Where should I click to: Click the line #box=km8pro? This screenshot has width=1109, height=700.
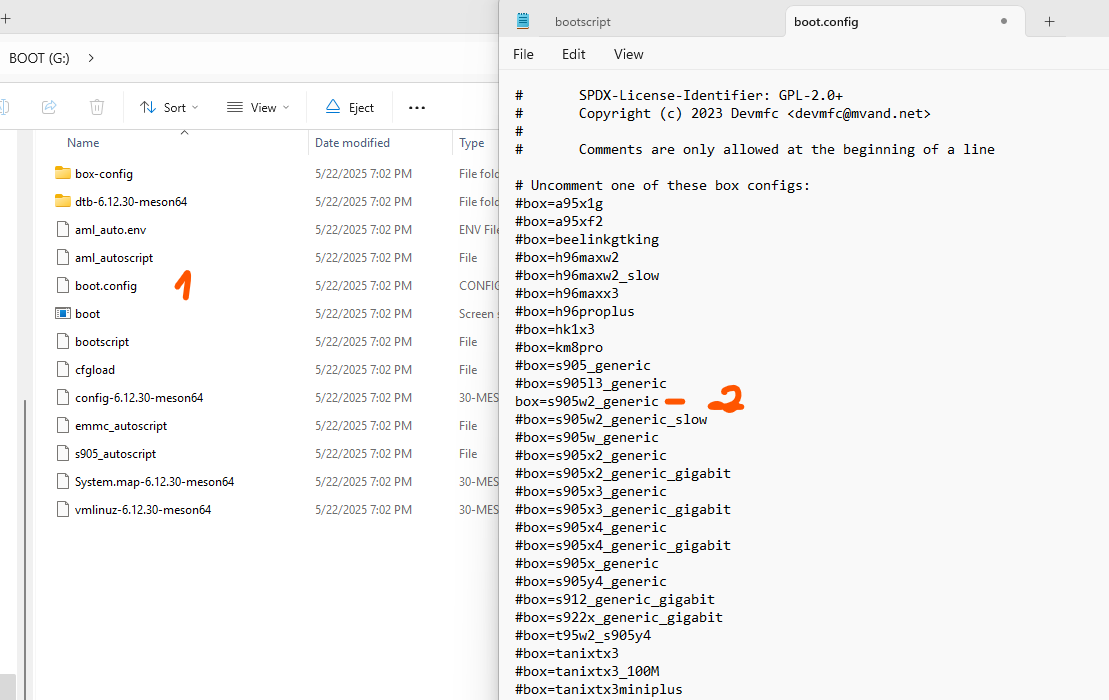[x=559, y=348]
